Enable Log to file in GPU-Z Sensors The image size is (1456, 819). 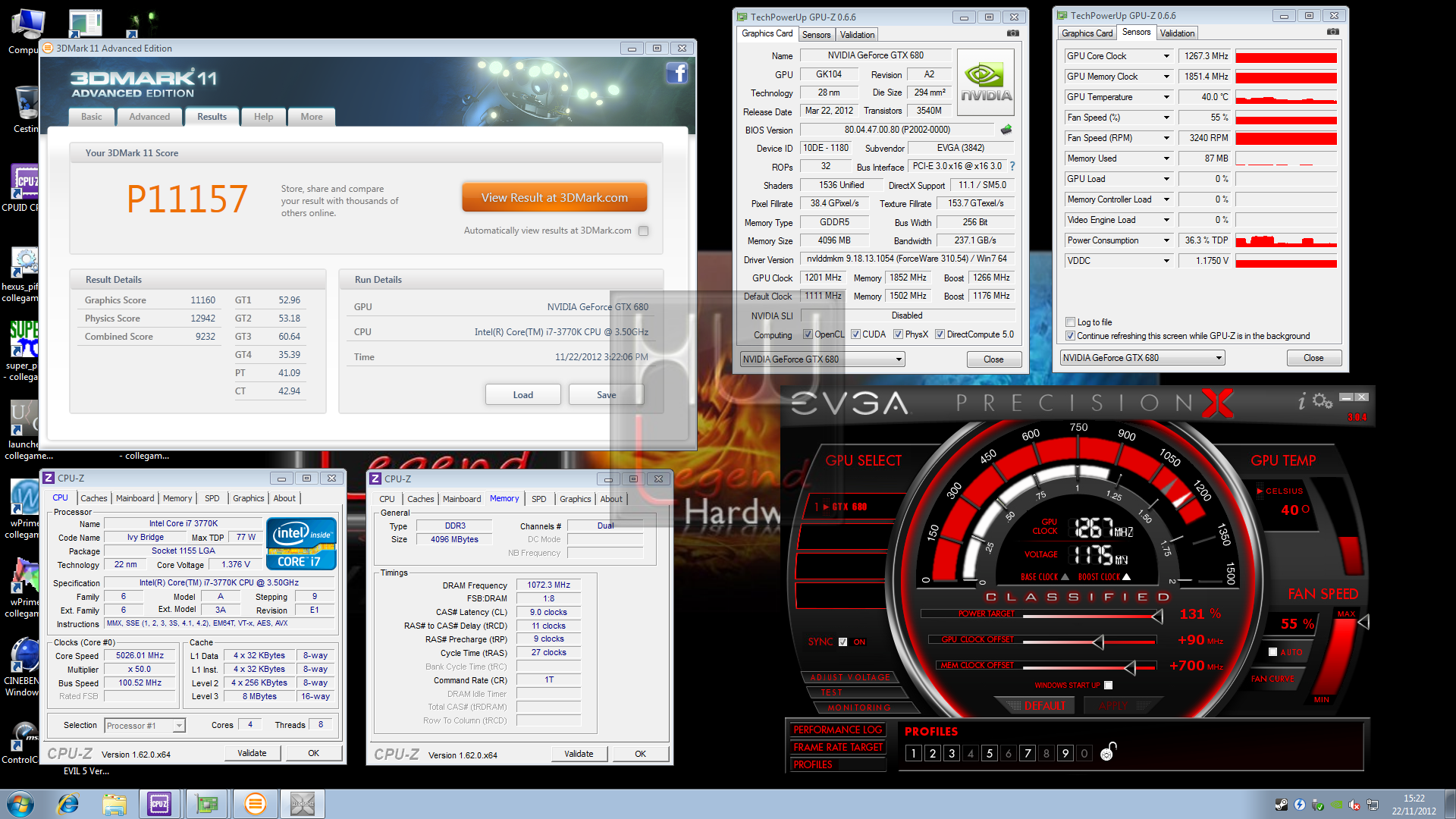1071,322
